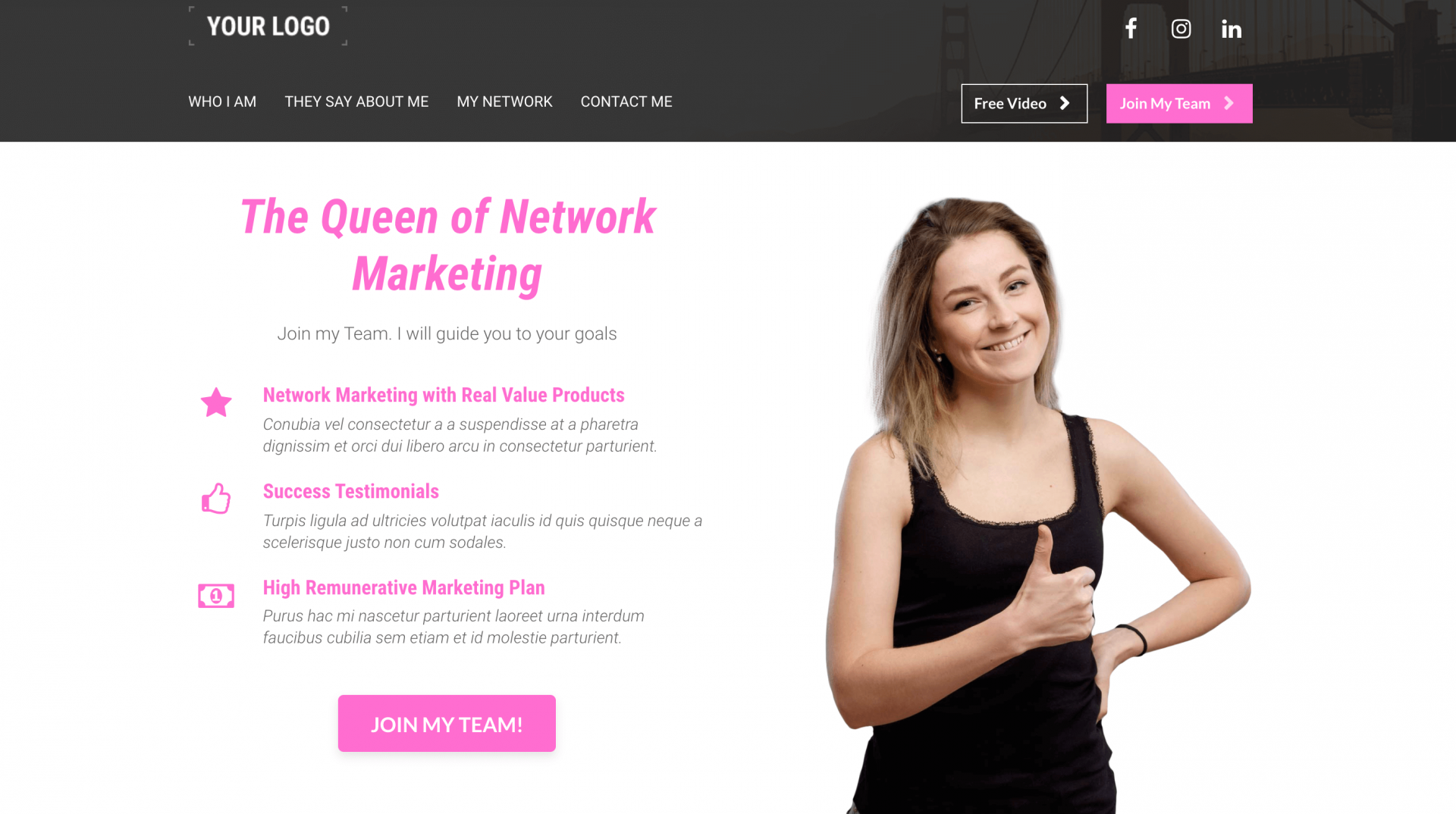
Task: Click the Free Video button
Action: pyautogui.click(x=1024, y=103)
